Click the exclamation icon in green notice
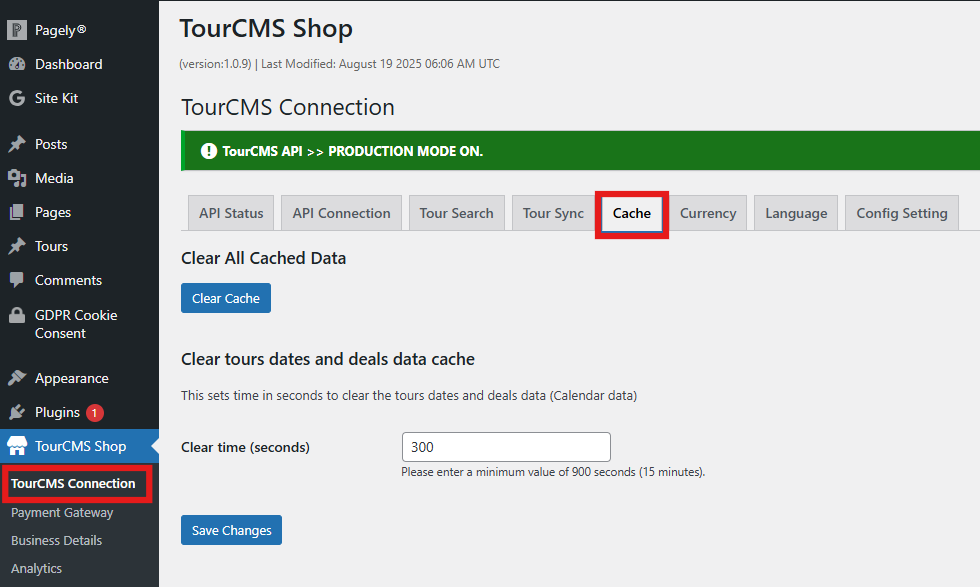This screenshot has width=980, height=587. click(209, 151)
